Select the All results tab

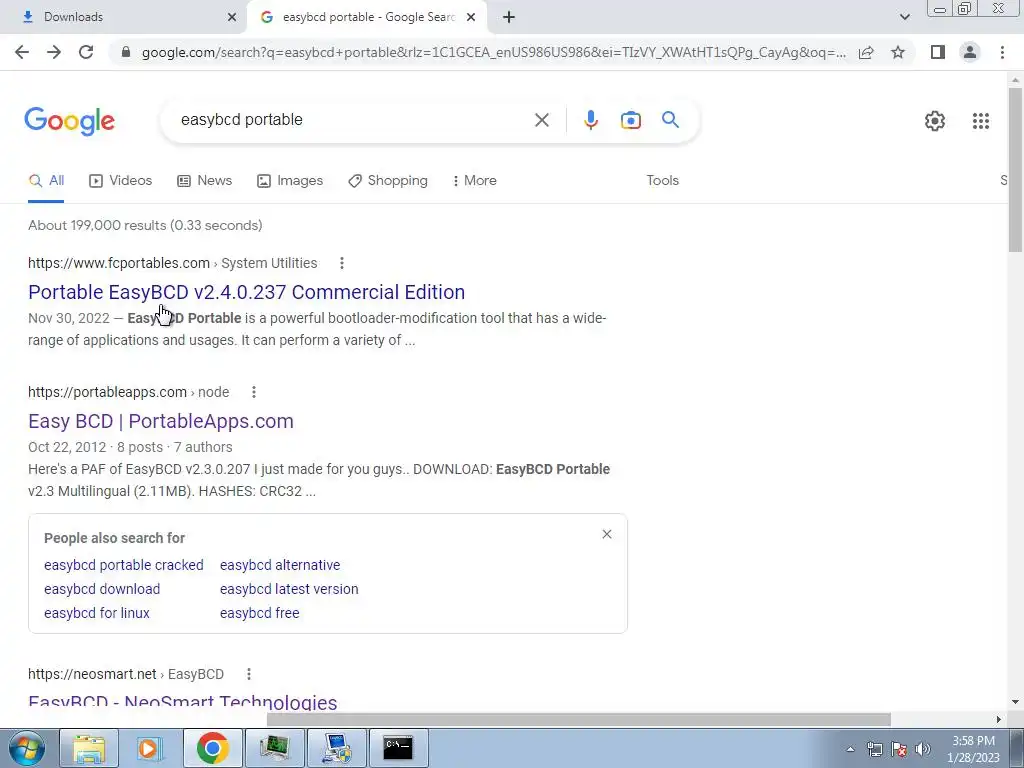click(46, 181)
